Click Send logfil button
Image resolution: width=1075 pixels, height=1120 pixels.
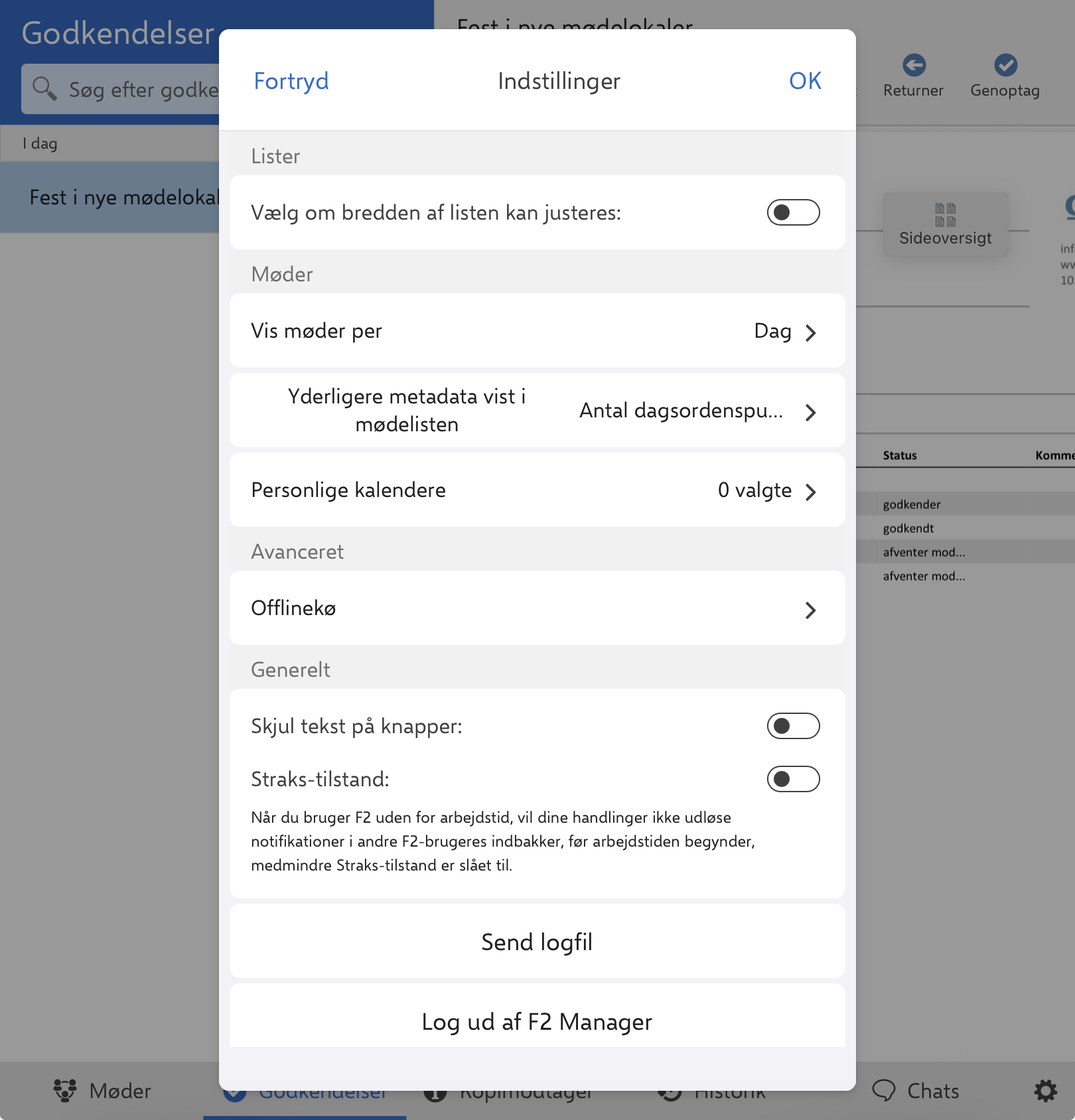537,941
